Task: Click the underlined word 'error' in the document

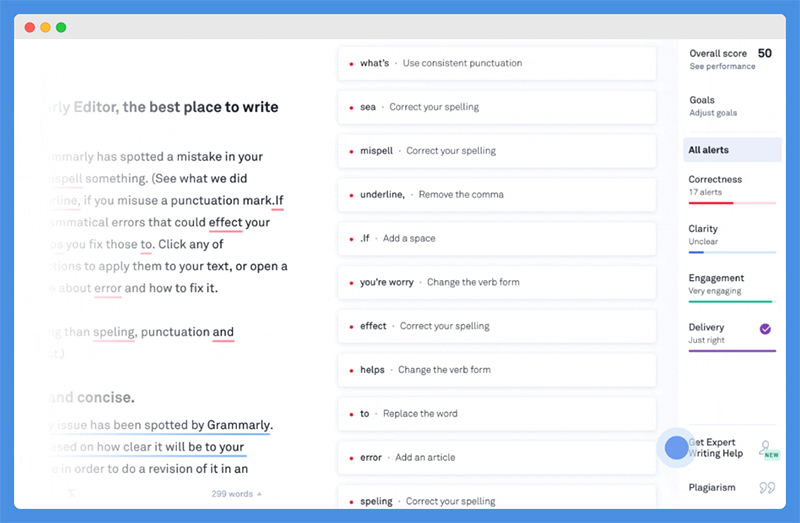Action: tap(108, 288)
